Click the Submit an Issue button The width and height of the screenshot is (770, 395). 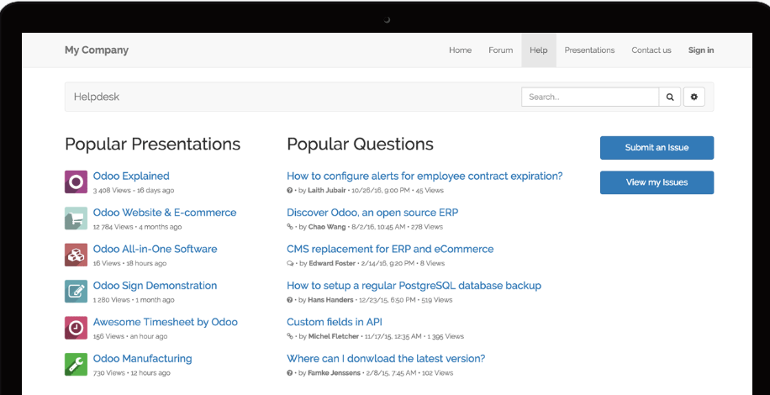[x=657, y=147]
